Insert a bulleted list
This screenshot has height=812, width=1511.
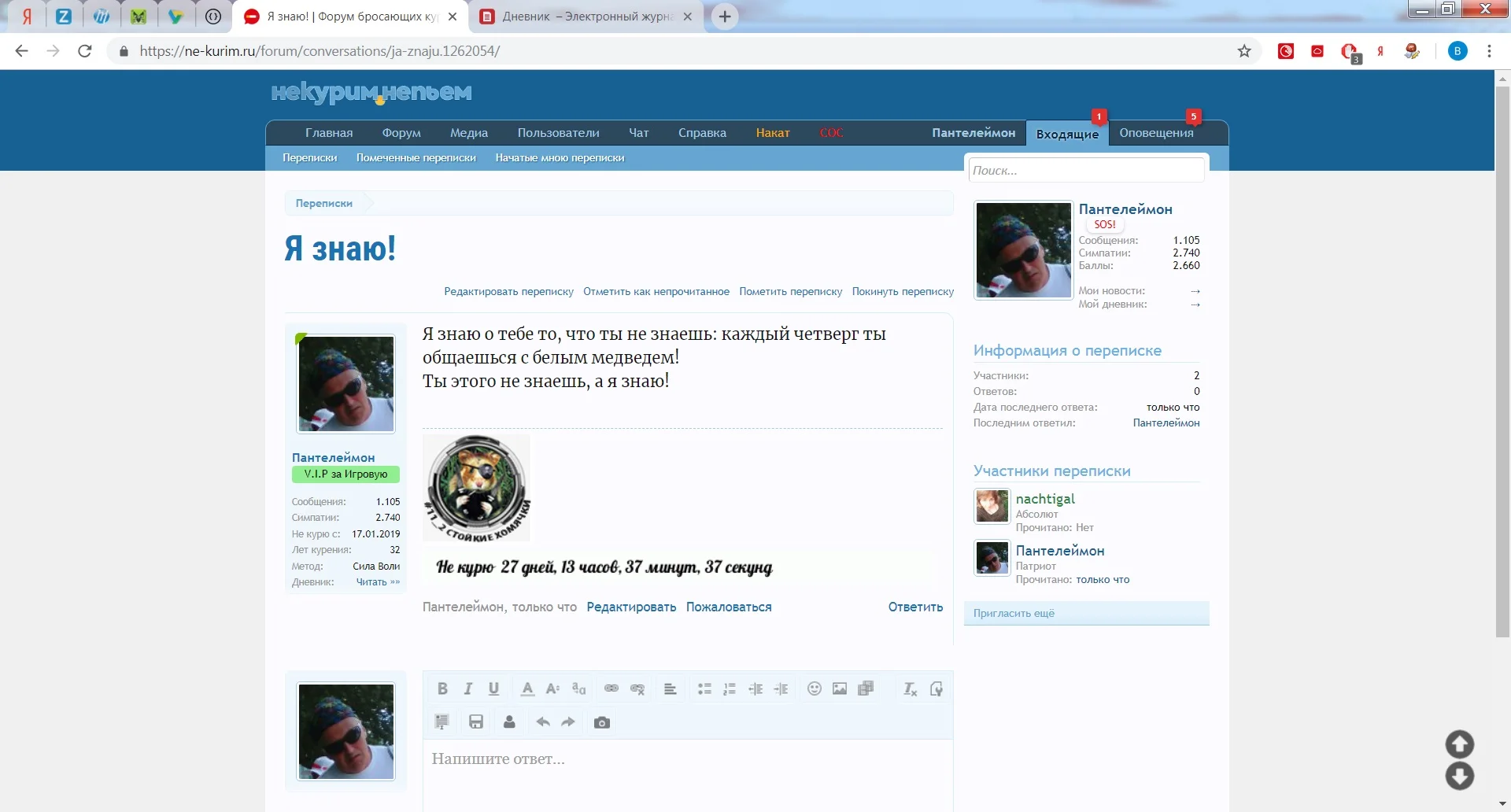704,689
